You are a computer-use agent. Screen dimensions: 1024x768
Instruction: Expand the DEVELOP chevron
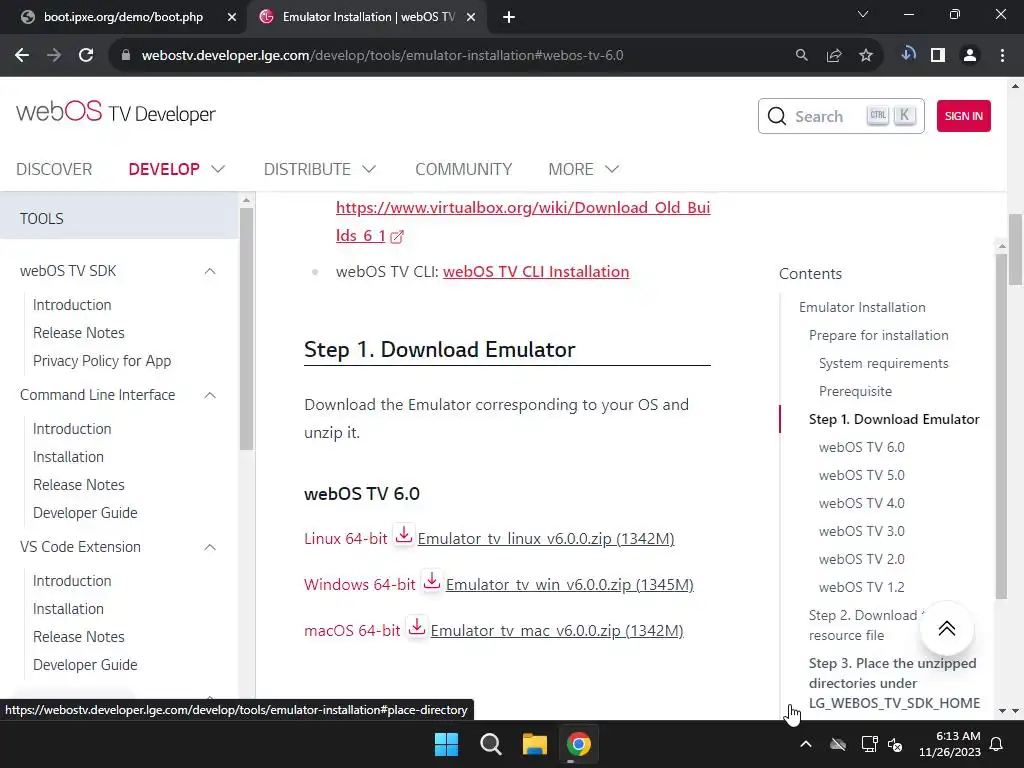point(218,169)
